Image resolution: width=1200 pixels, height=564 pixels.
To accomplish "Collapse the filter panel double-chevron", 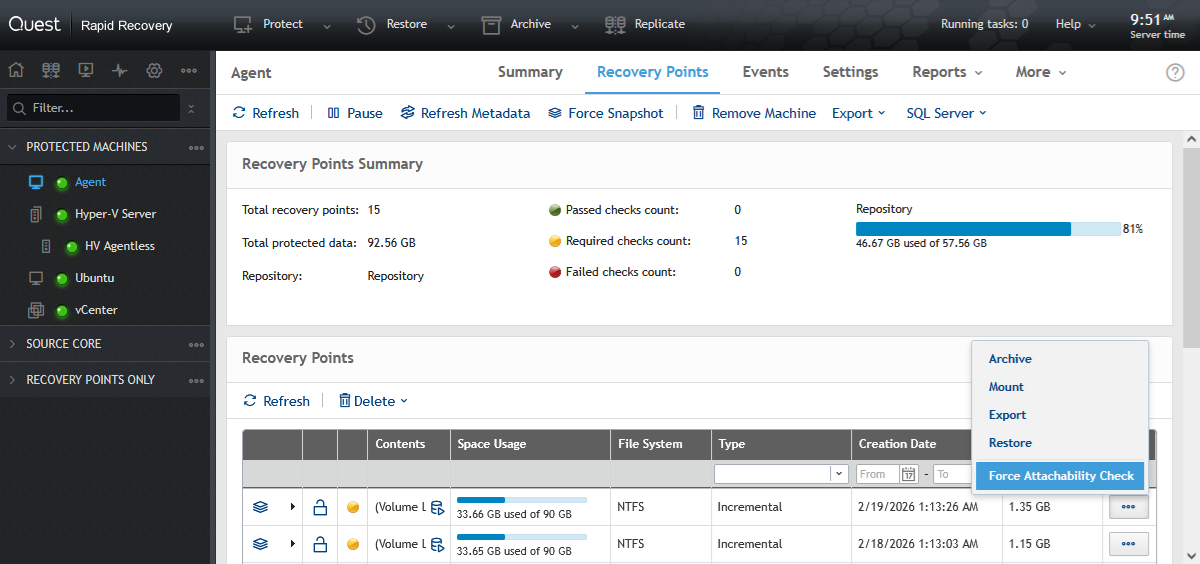I will click(x=192, y=108).
